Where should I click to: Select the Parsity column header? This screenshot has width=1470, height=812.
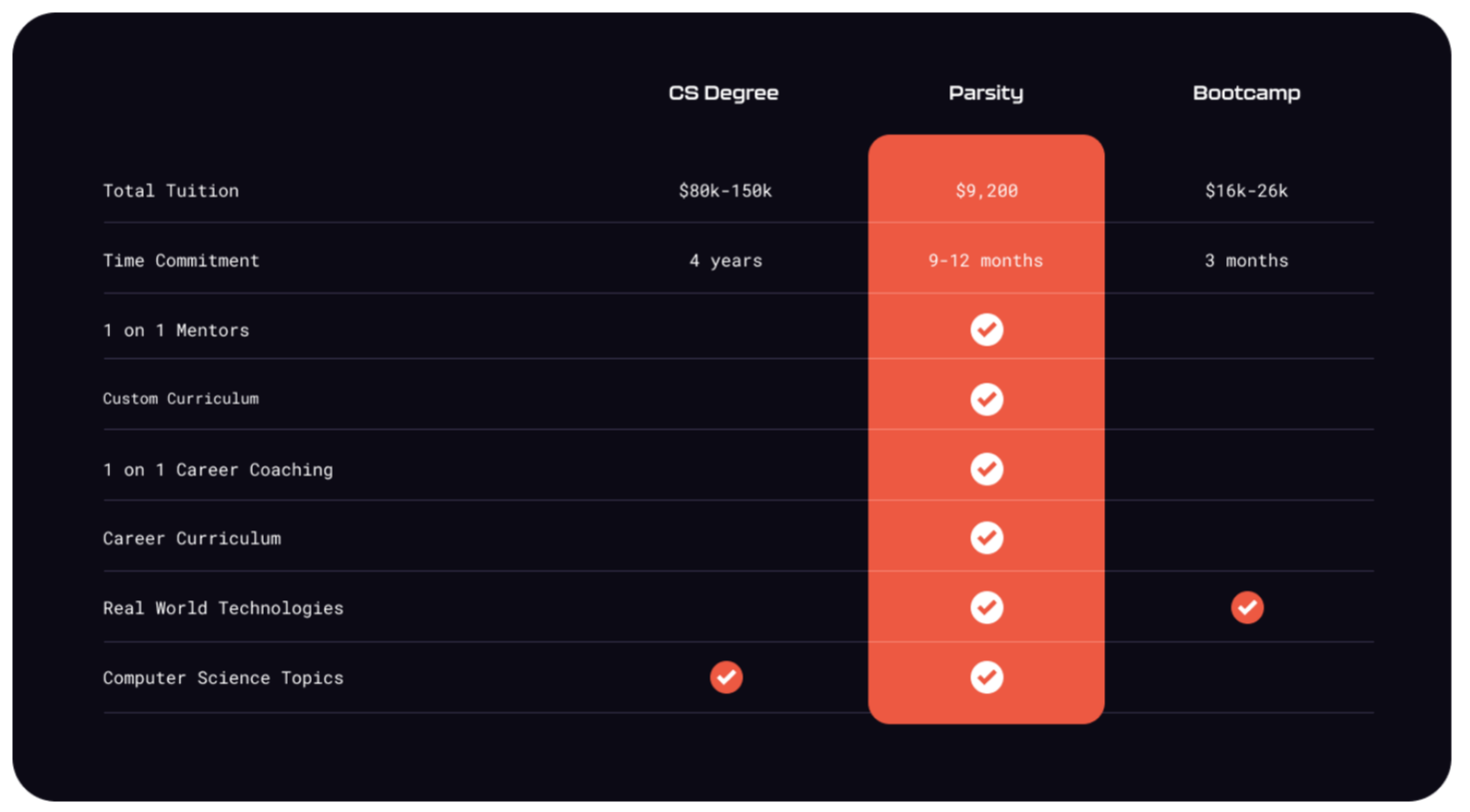985,93
